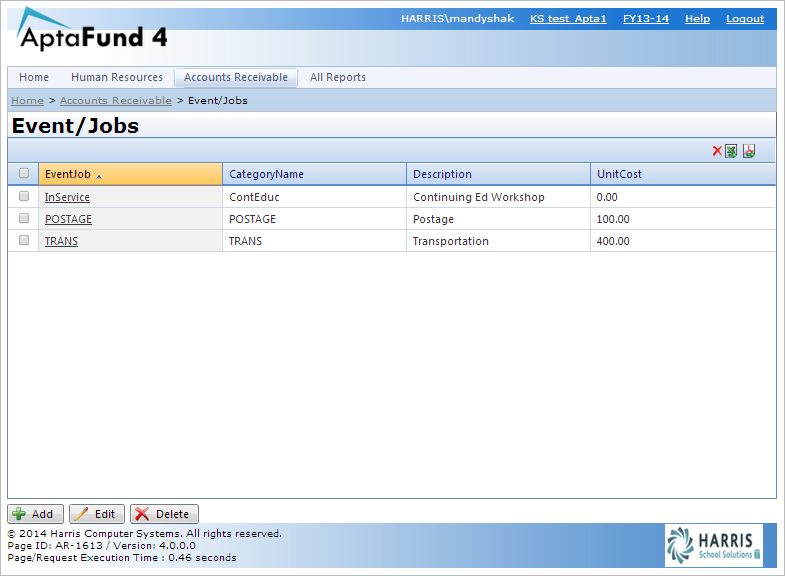Export the grid to PDF

(749, 151)
